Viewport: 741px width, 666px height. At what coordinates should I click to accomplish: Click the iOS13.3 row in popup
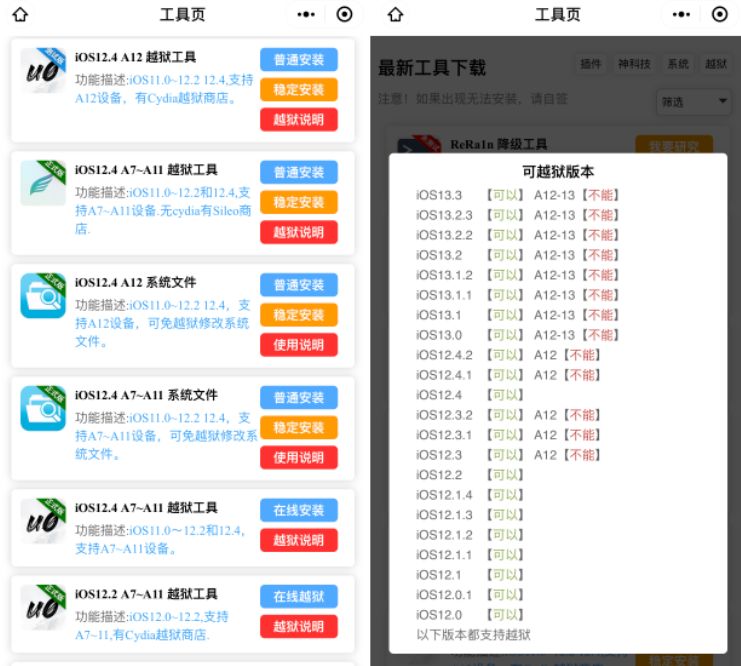tap(517, 195)
